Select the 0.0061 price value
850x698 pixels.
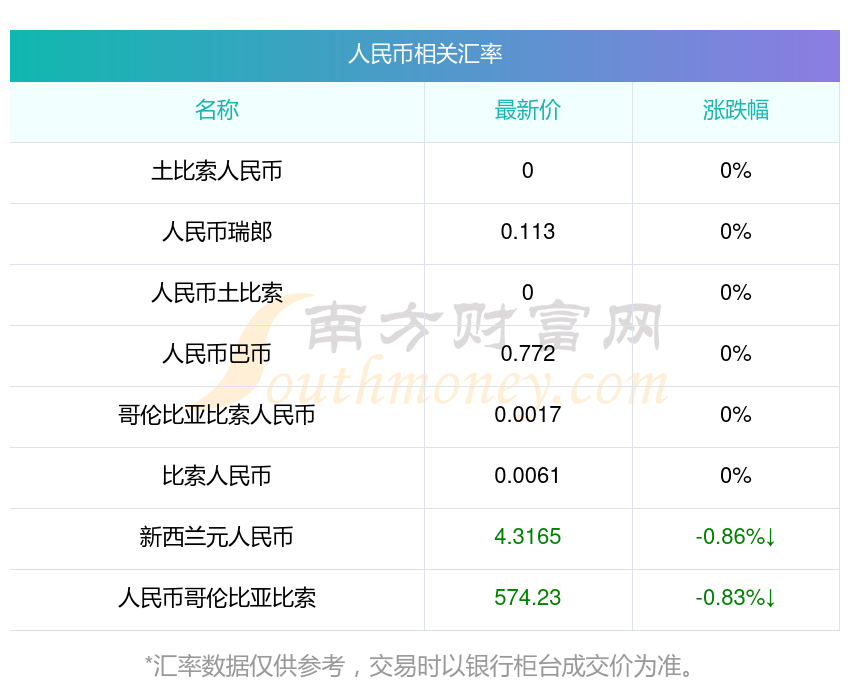[x=527, y=476]
